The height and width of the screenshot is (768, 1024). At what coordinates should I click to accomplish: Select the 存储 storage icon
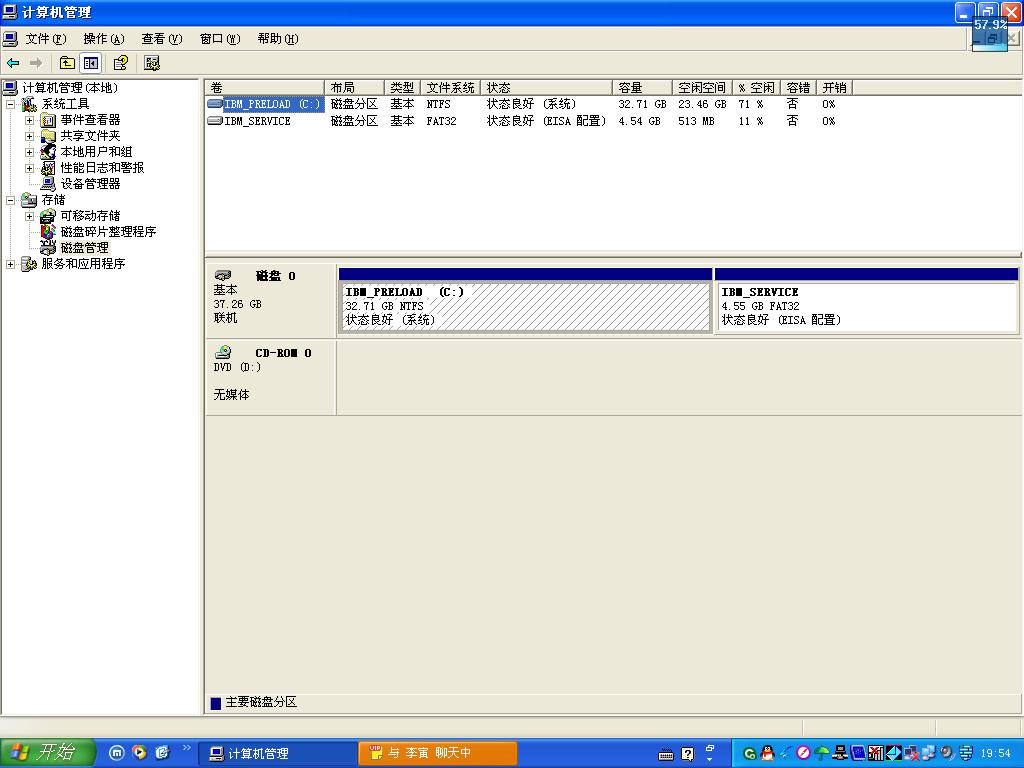click(x=29, y=200)
